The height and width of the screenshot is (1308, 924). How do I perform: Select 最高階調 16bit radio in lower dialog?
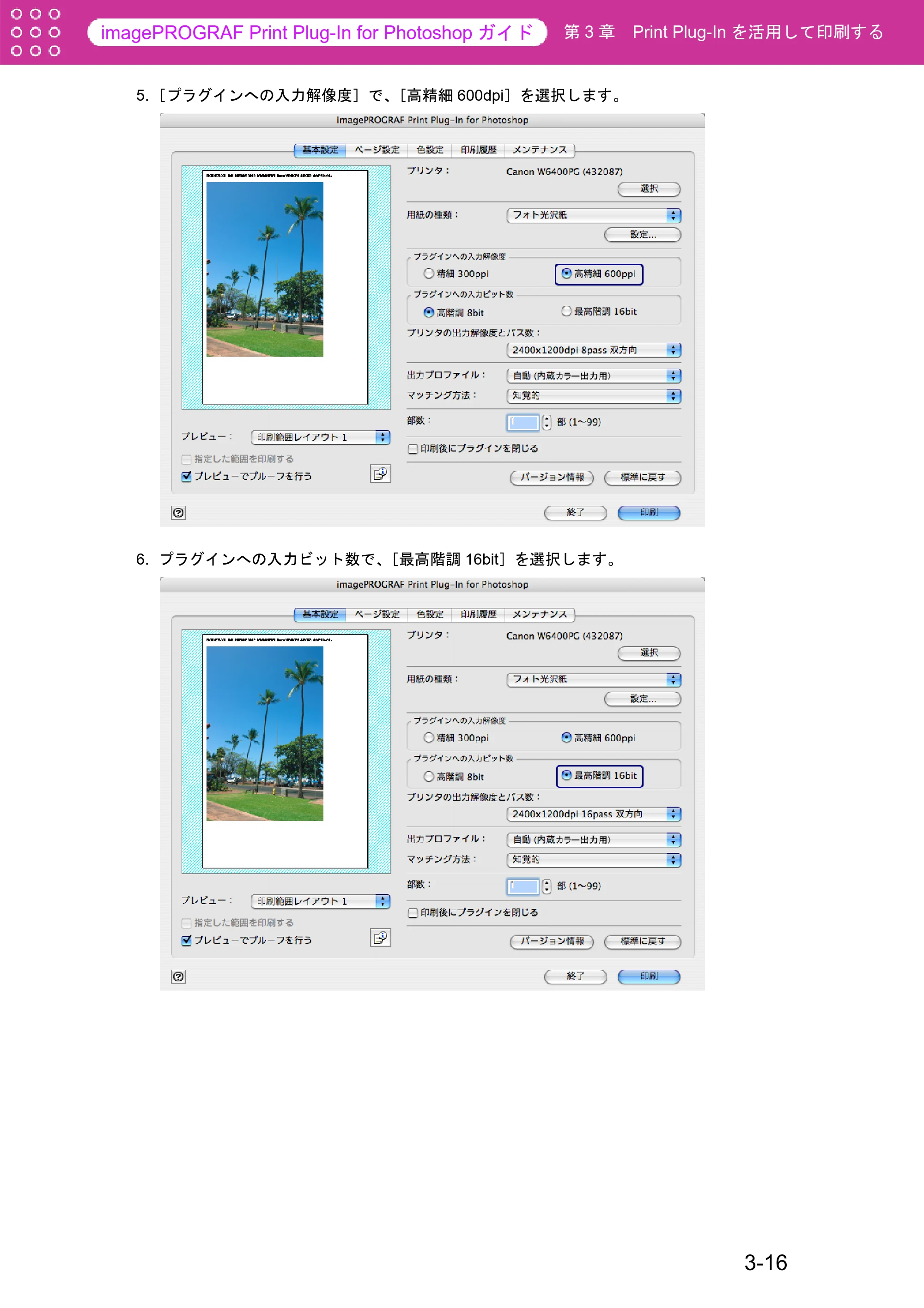click(566, 775)
